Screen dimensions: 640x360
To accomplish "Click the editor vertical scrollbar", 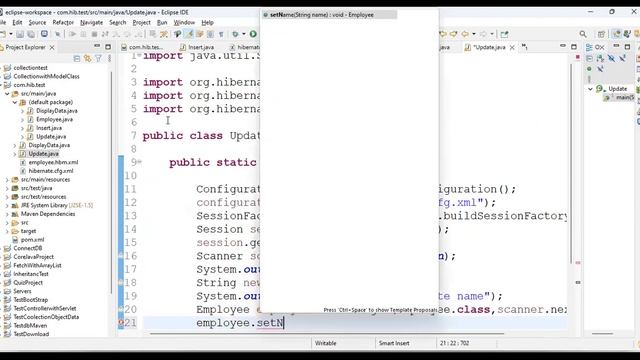I will tap(572, 163).
